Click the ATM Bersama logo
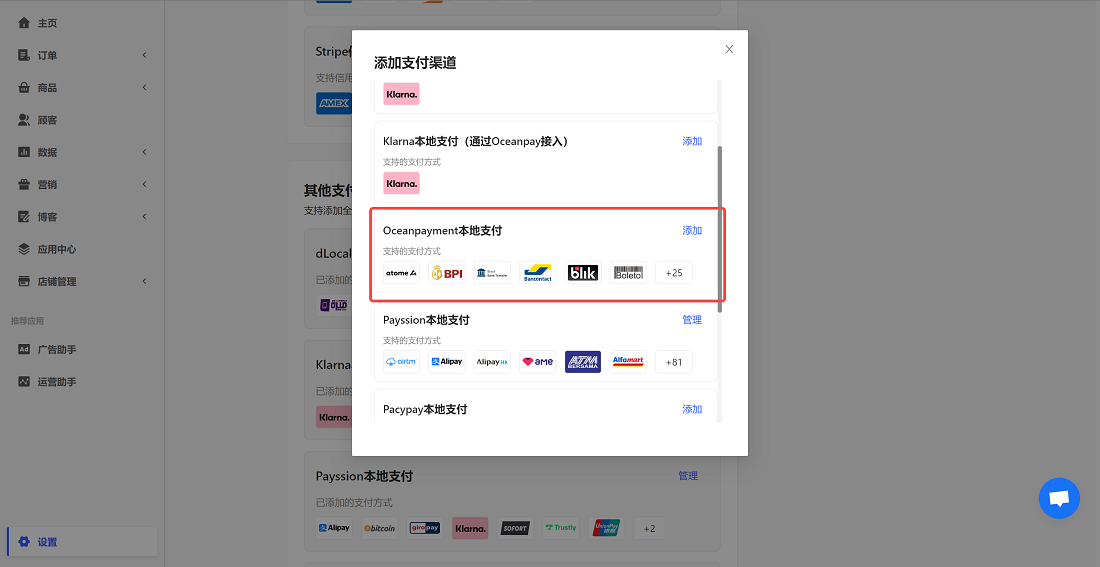The width and height of the screenshot is (1100, 567). (x=583, y=362)
